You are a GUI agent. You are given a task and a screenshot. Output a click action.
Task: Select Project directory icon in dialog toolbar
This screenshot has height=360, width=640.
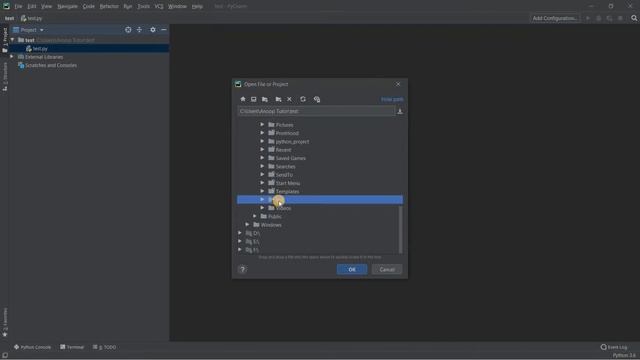coord(265,99)
